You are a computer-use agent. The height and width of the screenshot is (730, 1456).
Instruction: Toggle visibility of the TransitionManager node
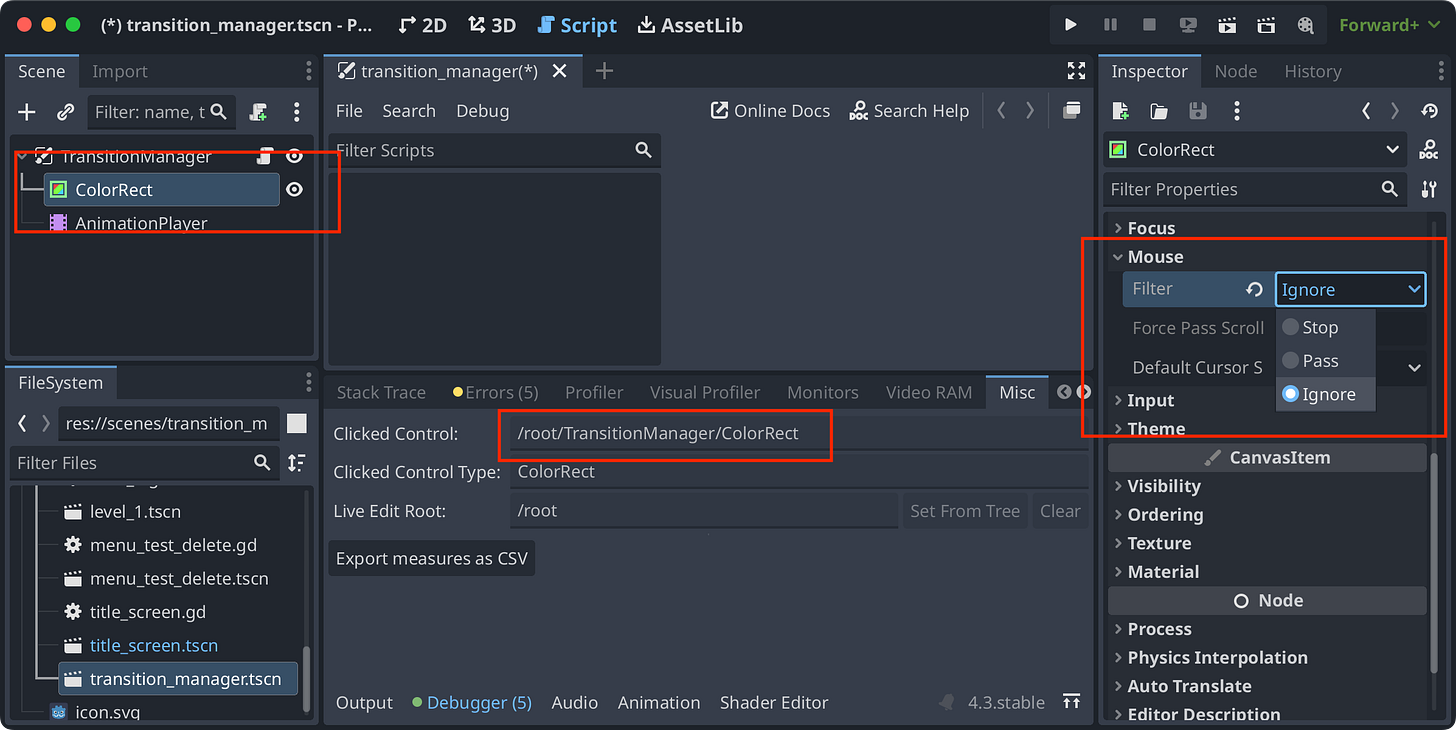[294, 156]
